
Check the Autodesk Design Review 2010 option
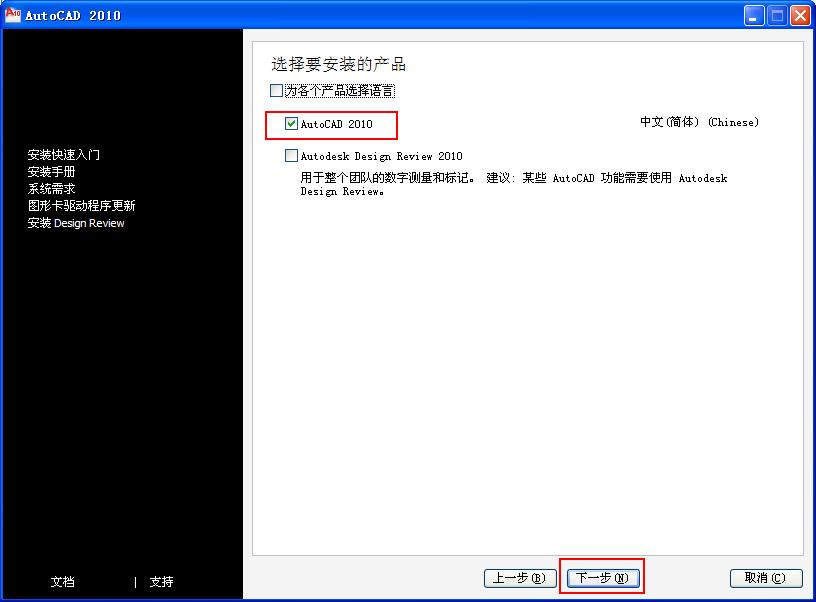tap(291, 156)
